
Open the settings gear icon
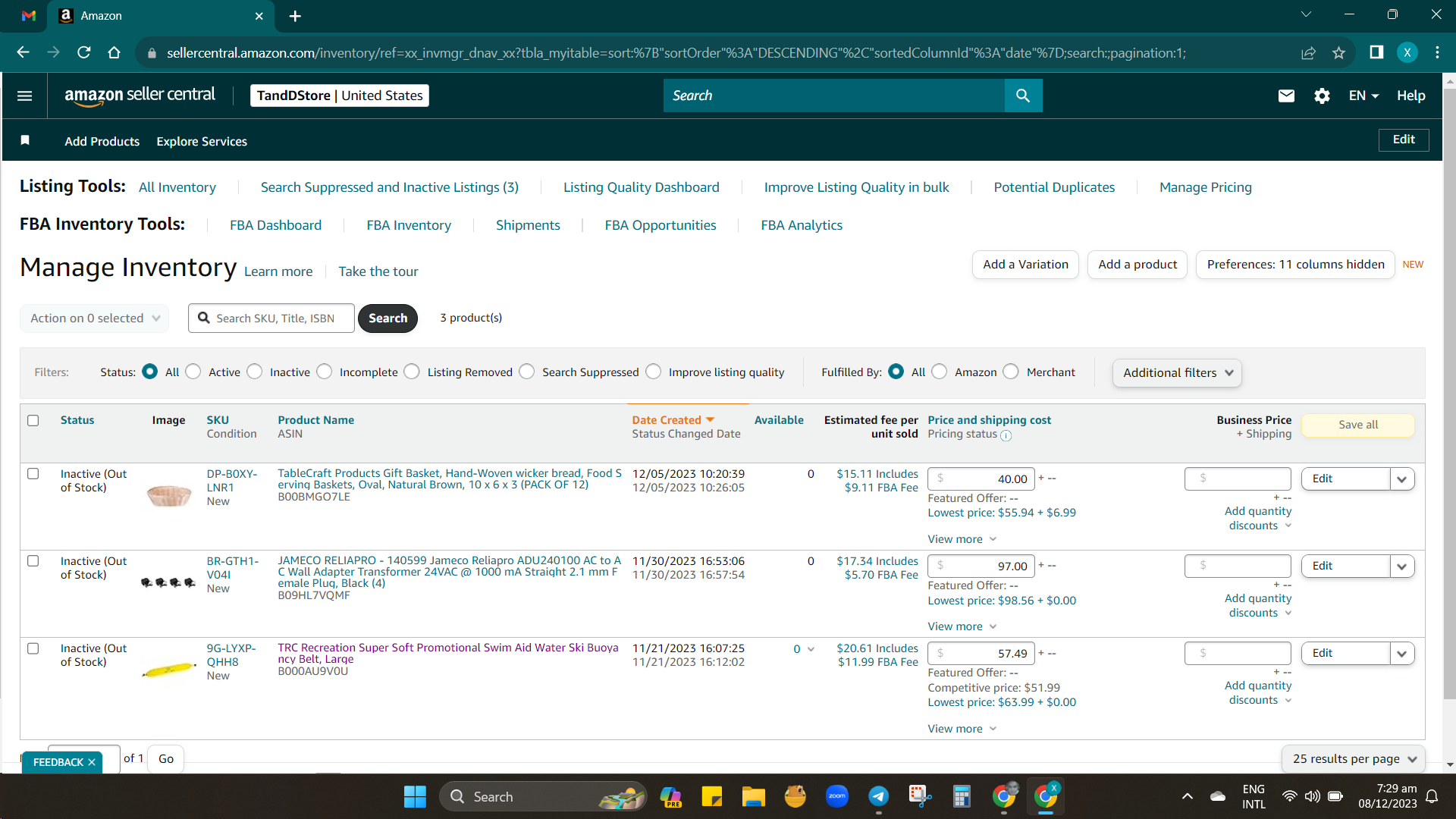pos(1322,96)
